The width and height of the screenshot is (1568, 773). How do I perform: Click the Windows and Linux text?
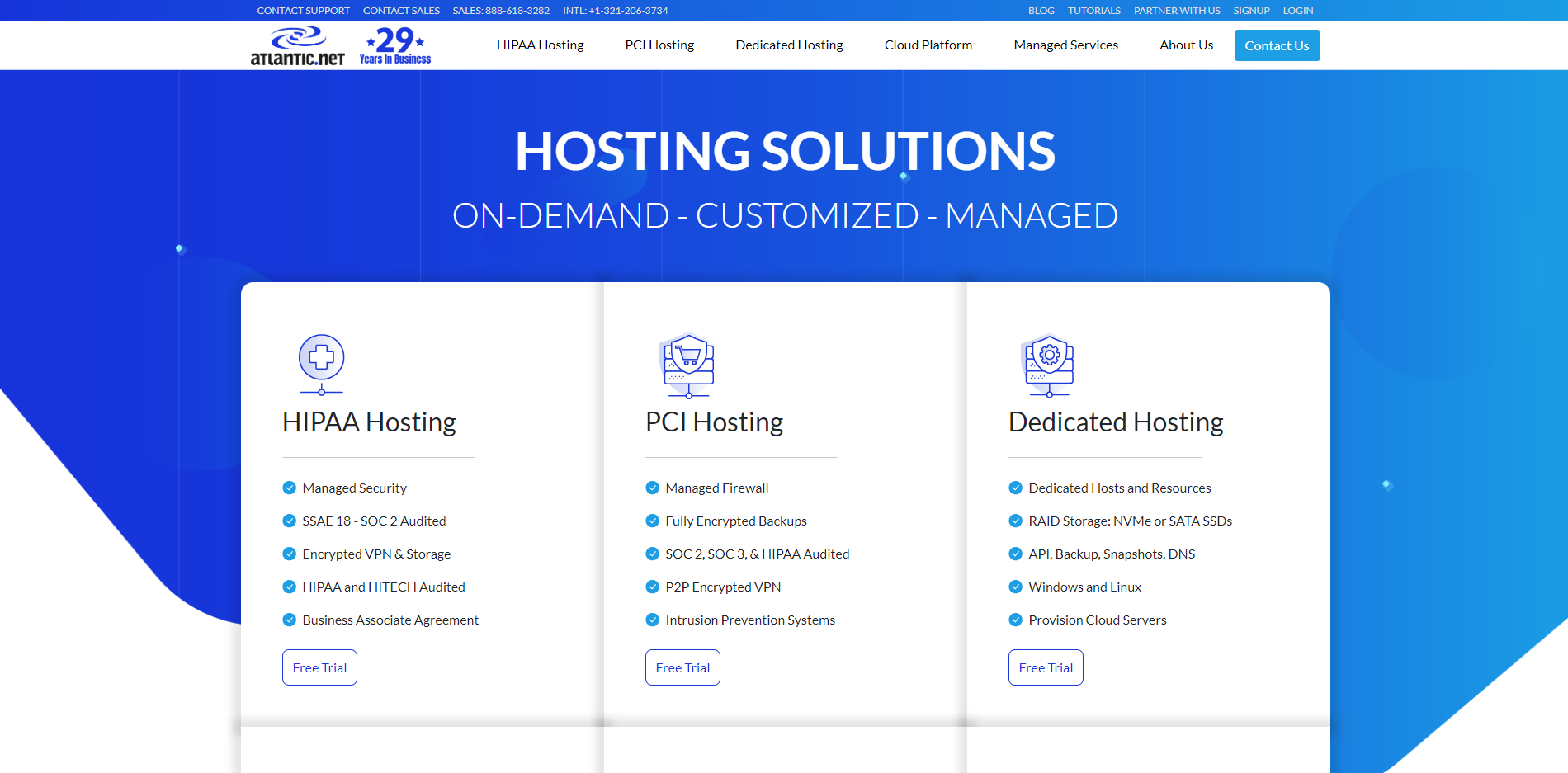click(x=1085, y=587)
